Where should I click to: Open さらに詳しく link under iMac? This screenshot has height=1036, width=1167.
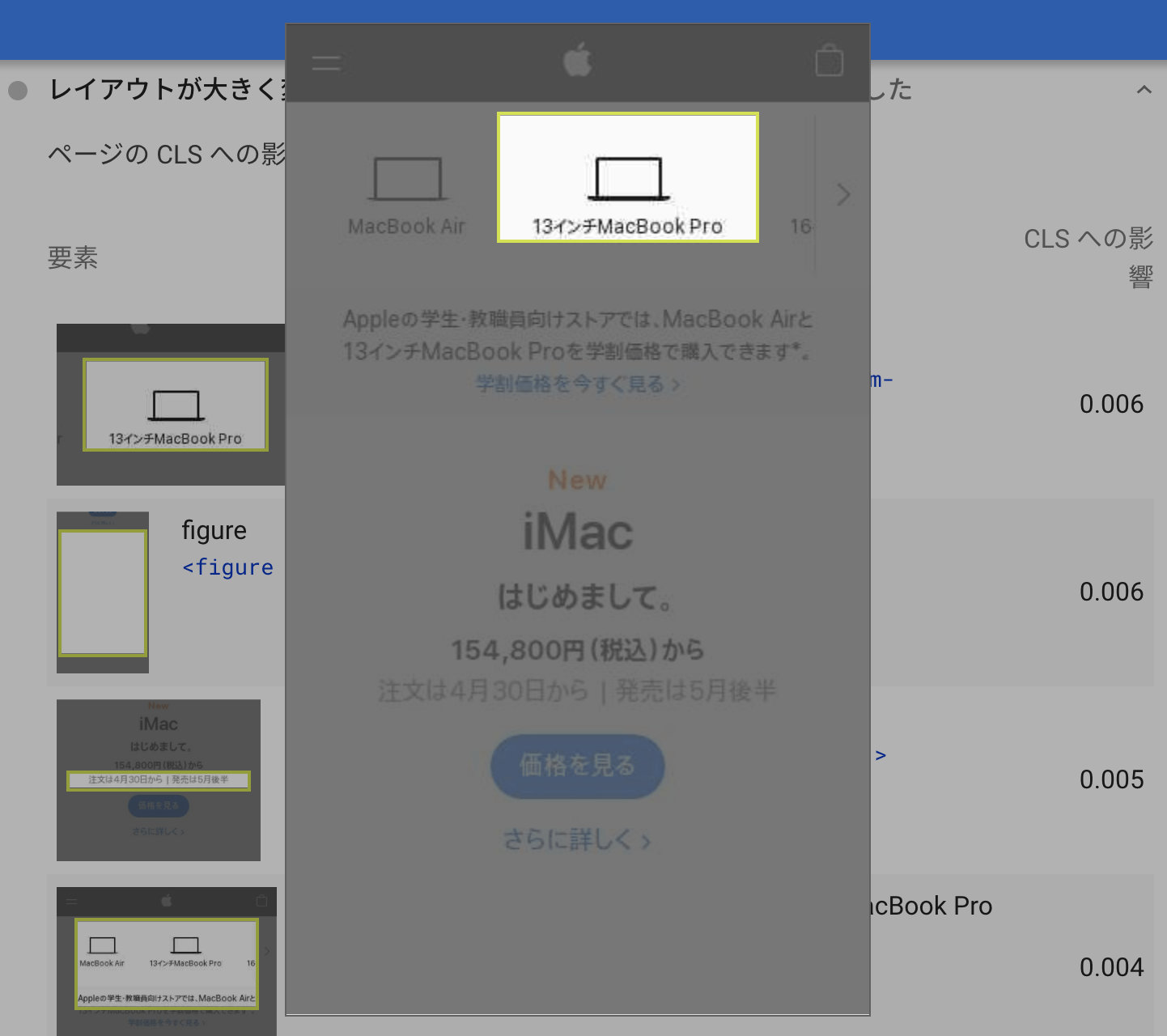coord(577,840)
